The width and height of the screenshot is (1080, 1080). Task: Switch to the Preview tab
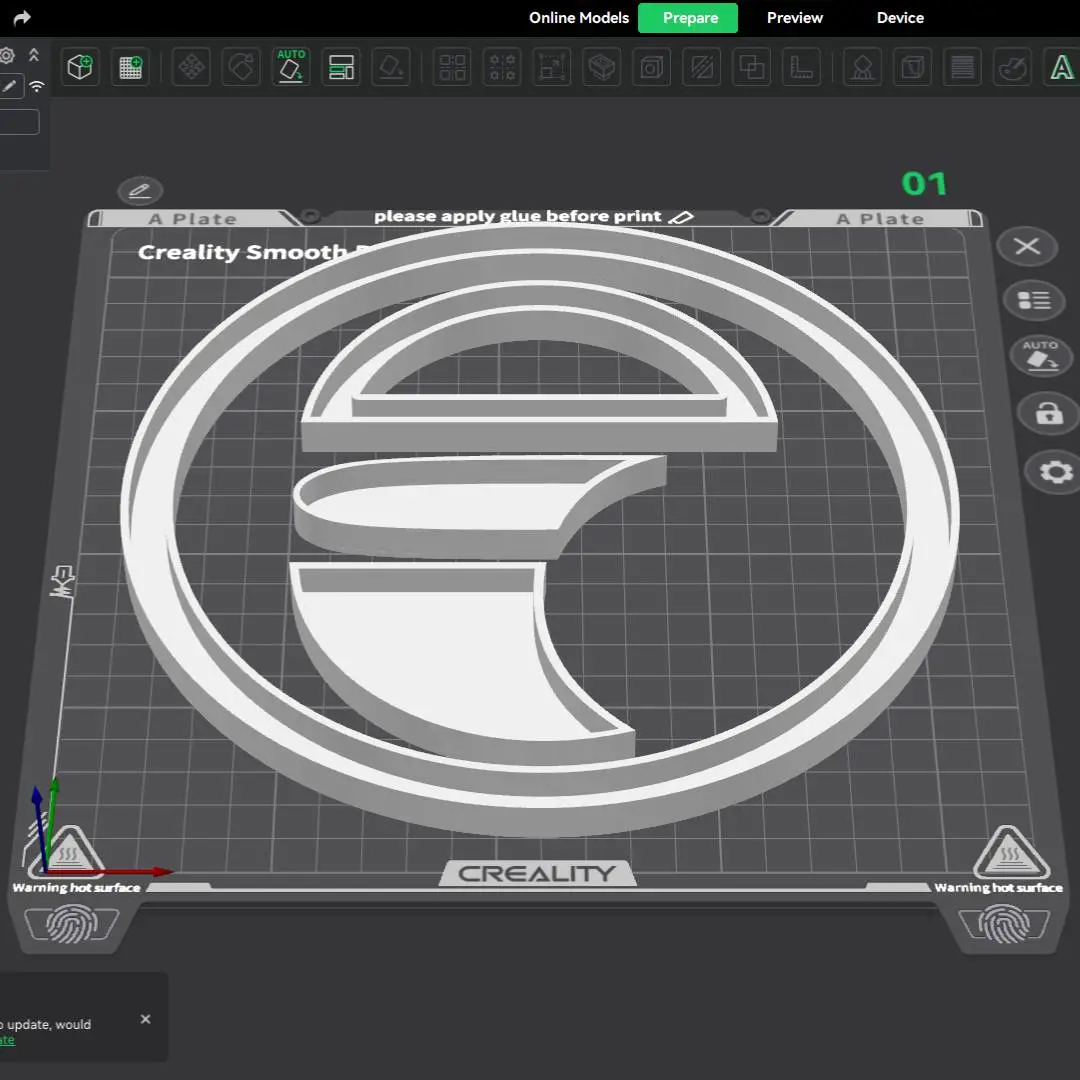(x=794, y=18)
